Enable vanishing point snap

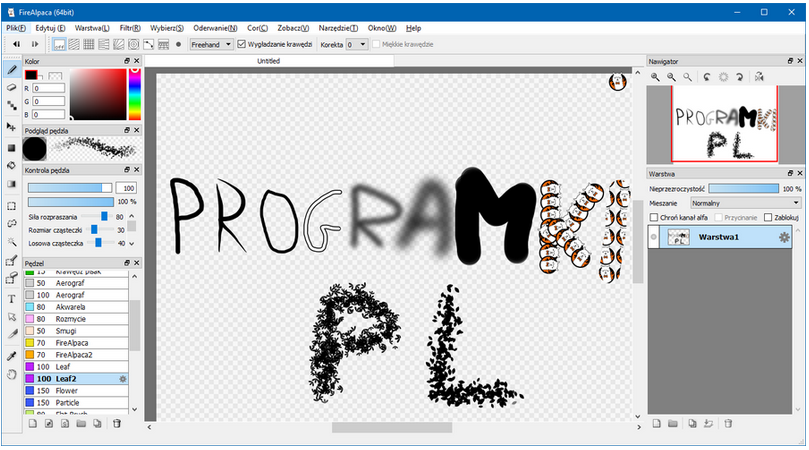(104, 44)
